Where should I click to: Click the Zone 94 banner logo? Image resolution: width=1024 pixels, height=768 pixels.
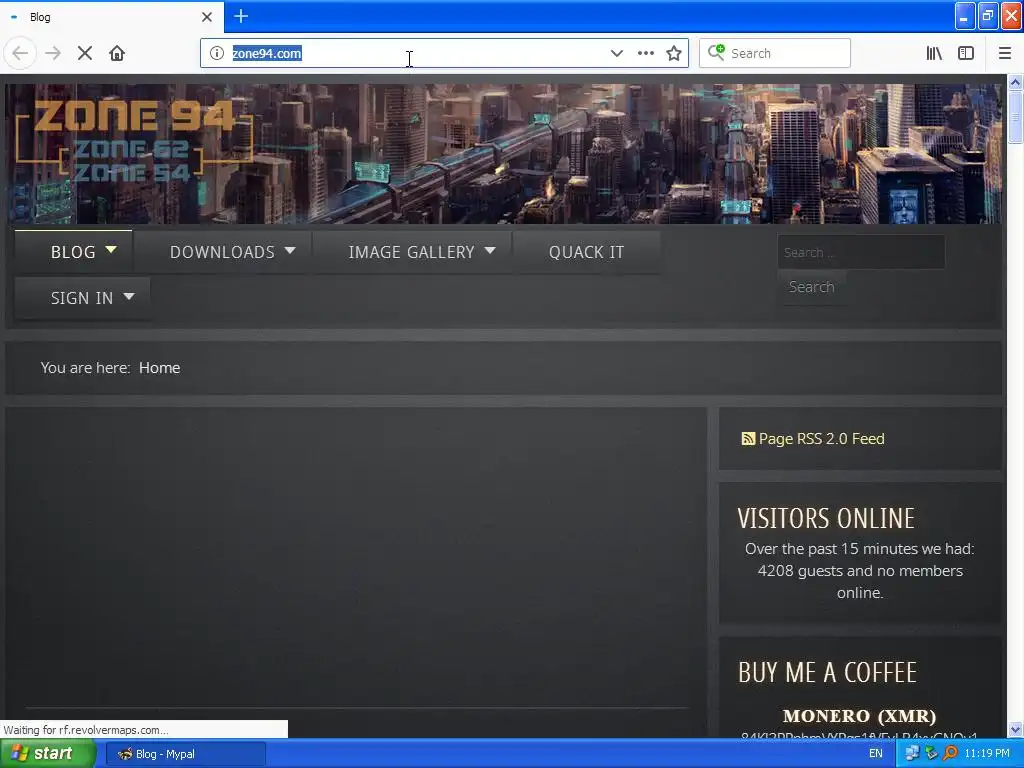pos(134,140)
